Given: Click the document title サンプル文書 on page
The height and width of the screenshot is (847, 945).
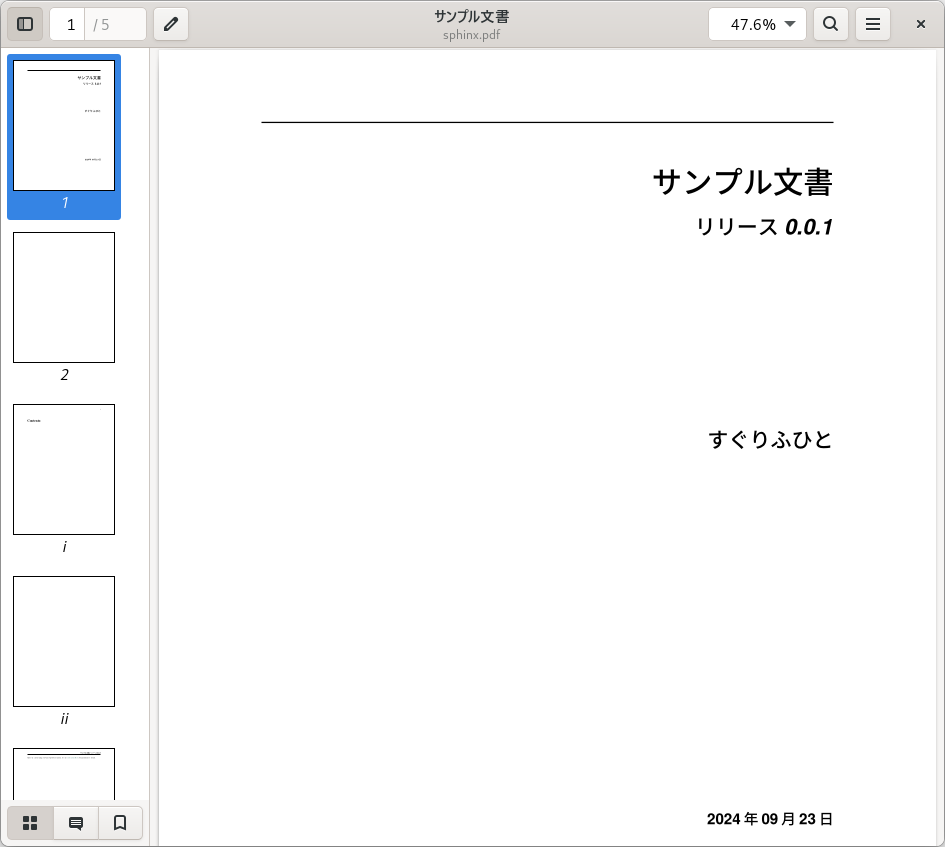Looking at the screenshot, I should click(742, 182).
